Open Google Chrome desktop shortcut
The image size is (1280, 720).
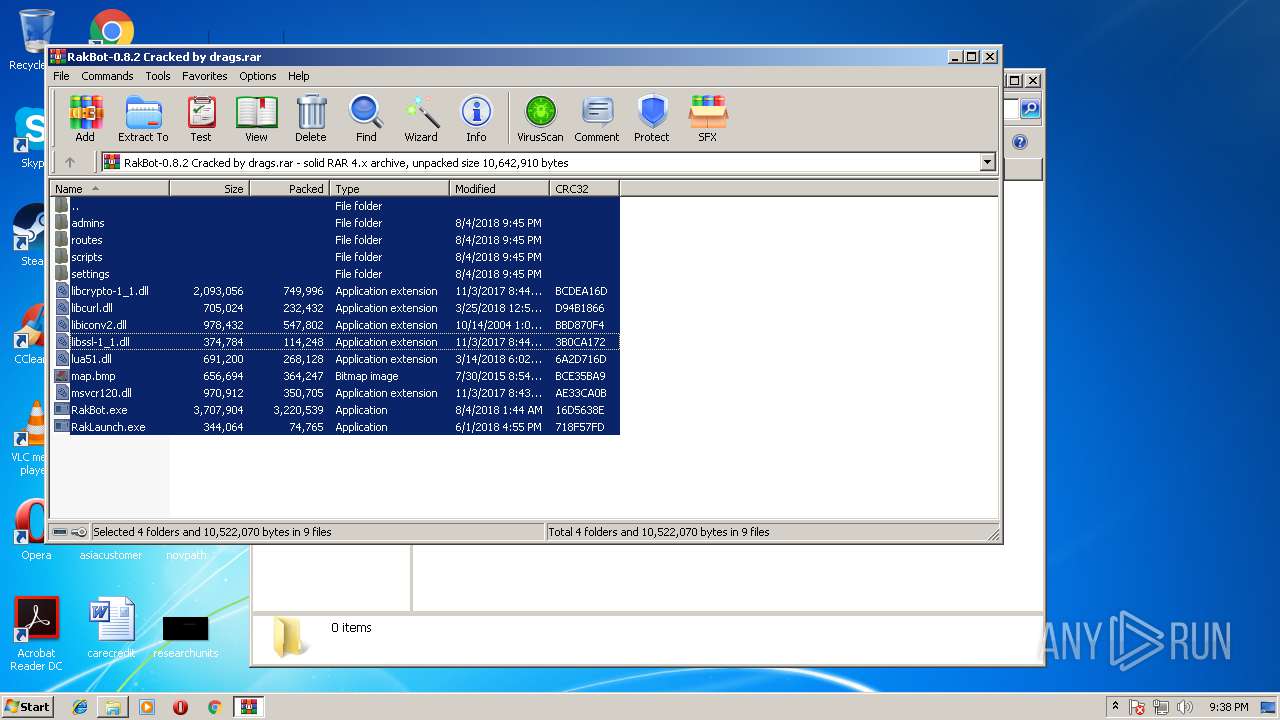point(111,27)
